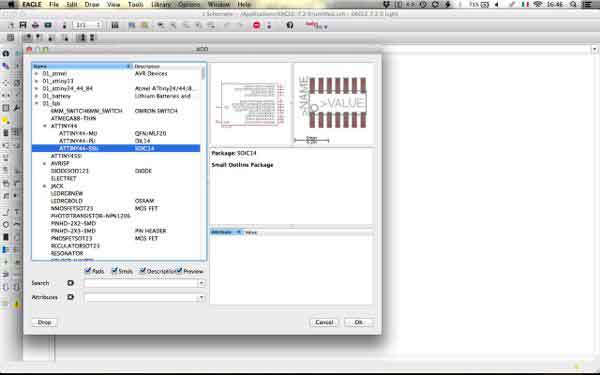Click the ATTINY44 schematic symbol preview
The image size is (600, 375).
251,104
